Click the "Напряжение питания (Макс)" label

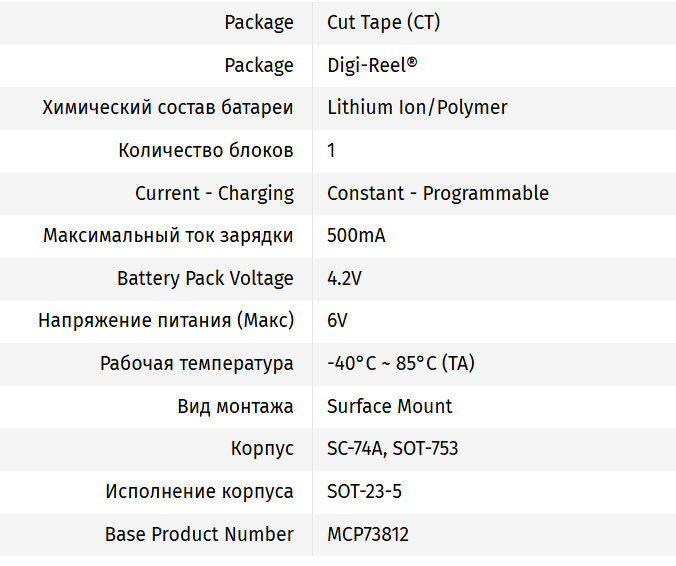click(x=166, y=321)
